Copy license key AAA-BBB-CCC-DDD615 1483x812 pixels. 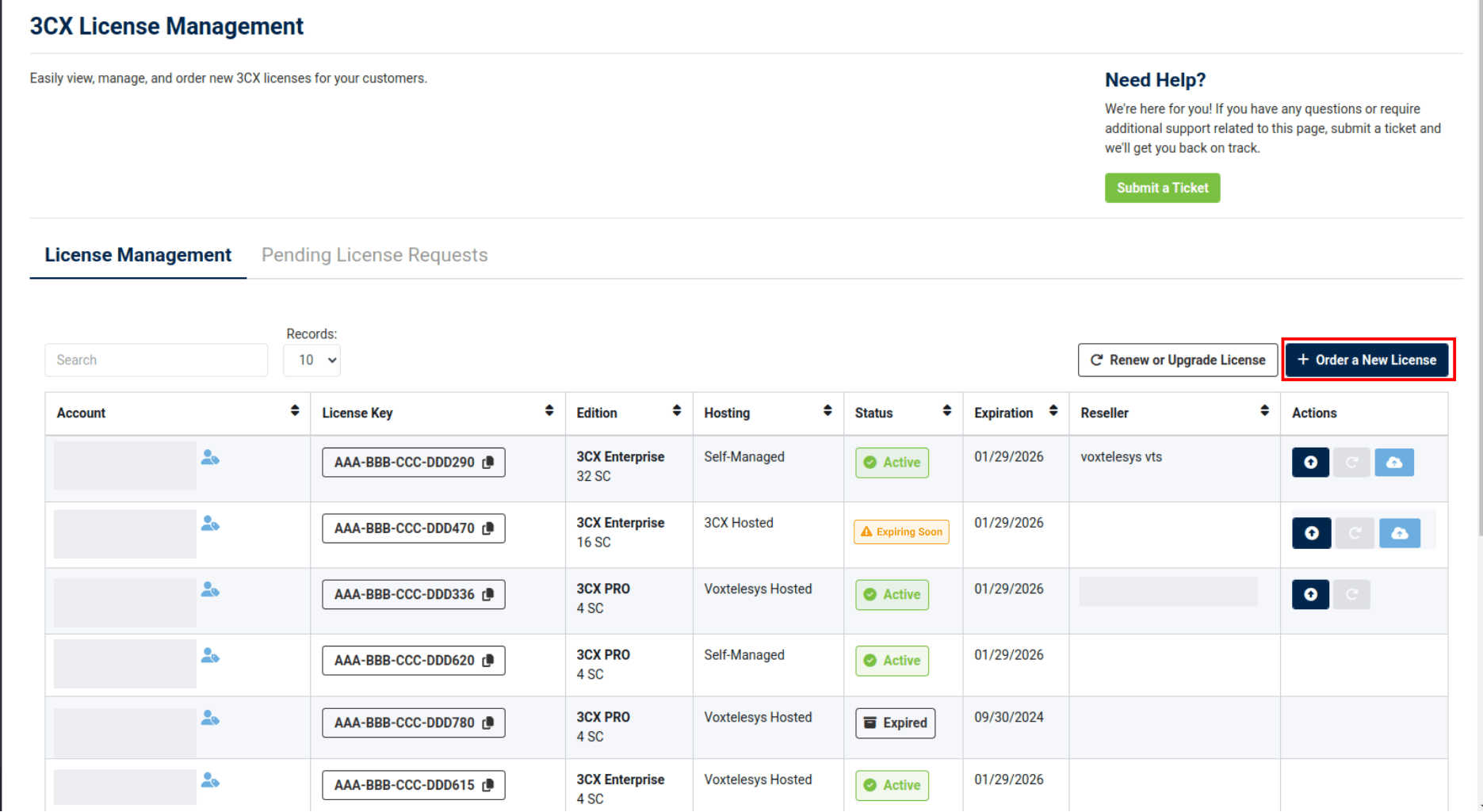pos(488,785)
